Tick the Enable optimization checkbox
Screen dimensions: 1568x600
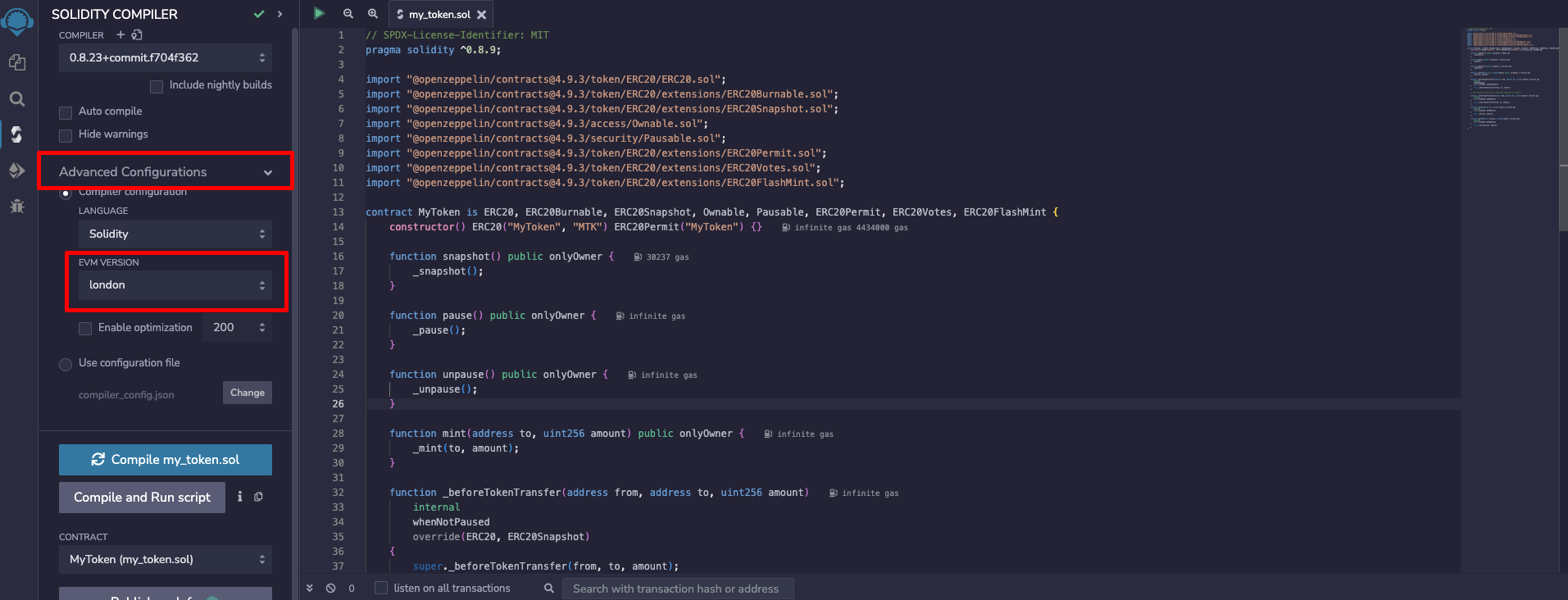(x=85, y=328)
